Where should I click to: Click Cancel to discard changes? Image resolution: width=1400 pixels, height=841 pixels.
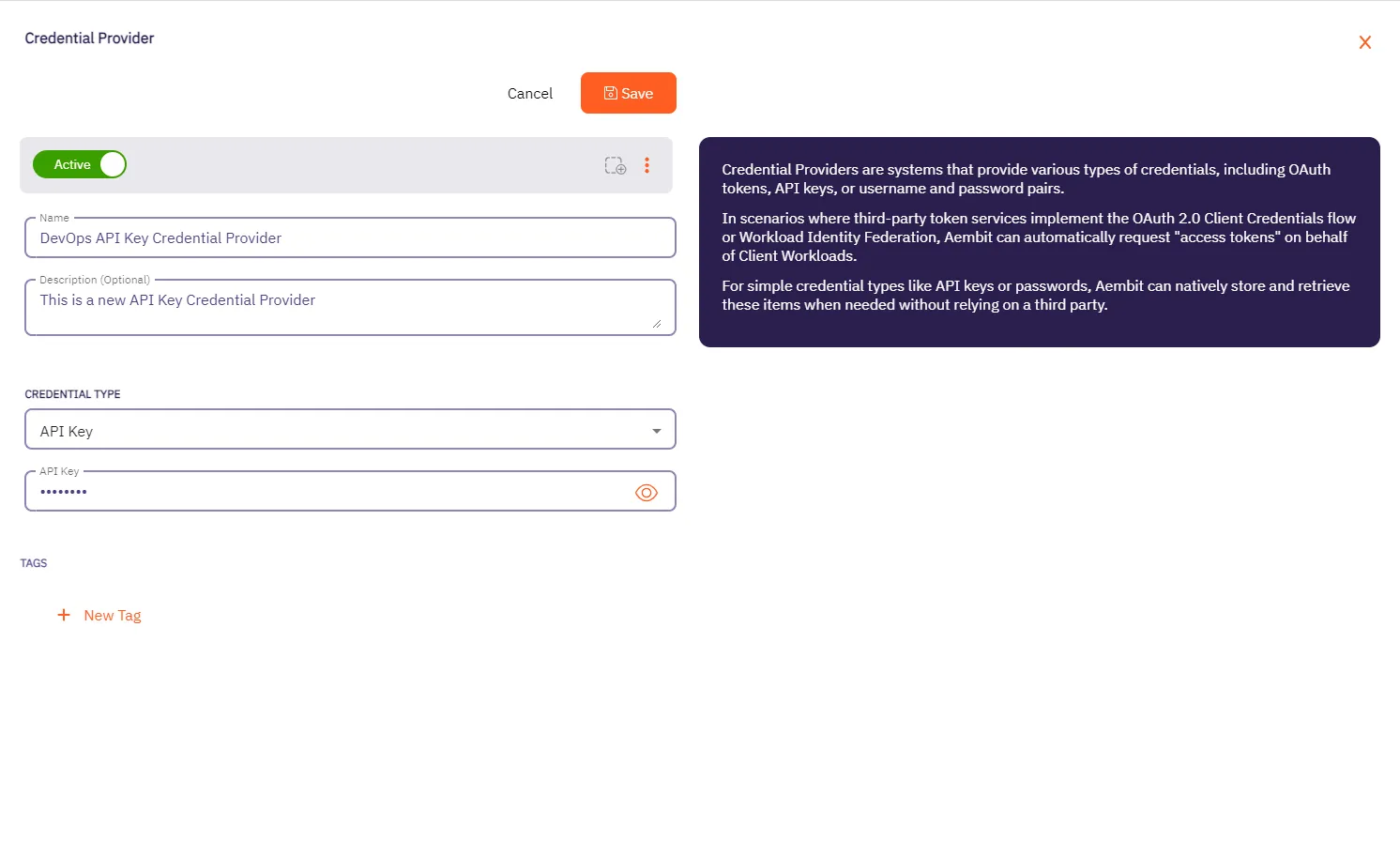(529, 93)
